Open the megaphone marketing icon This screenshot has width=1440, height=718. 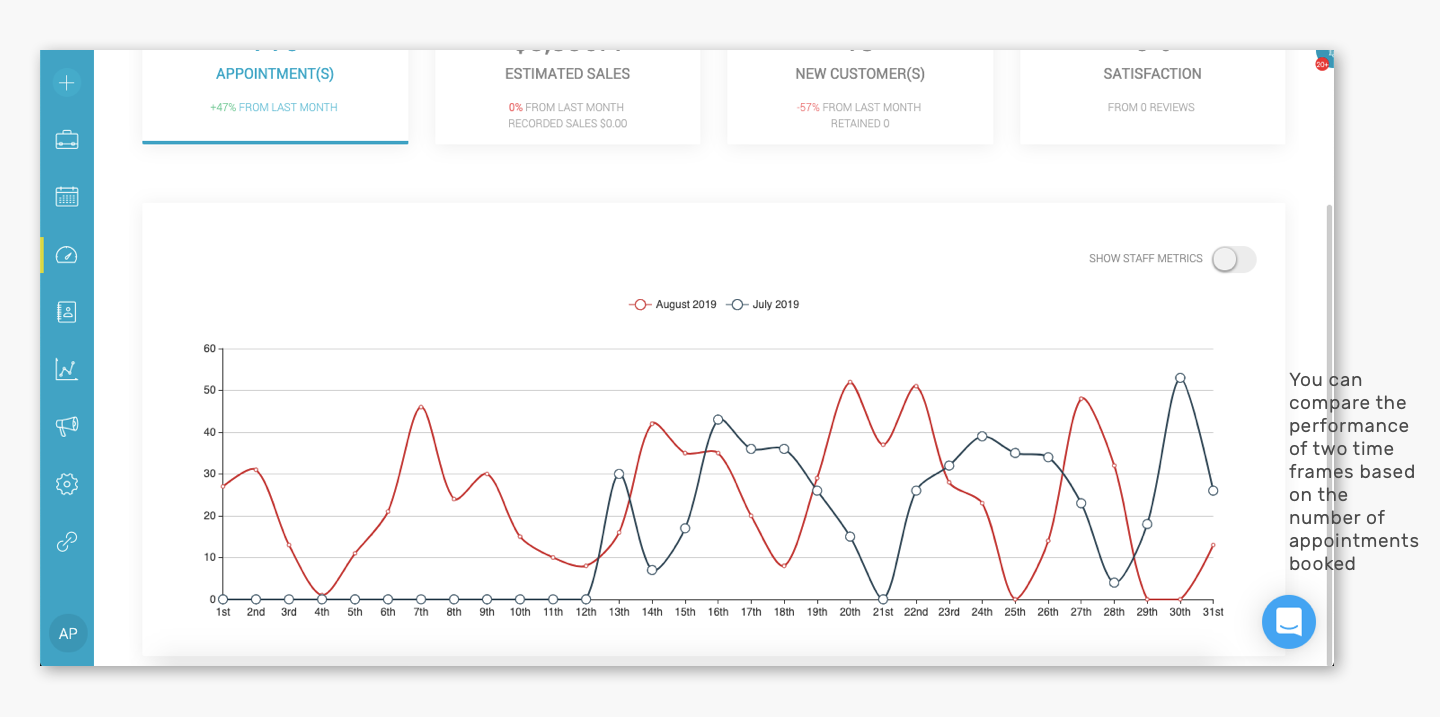67,426
